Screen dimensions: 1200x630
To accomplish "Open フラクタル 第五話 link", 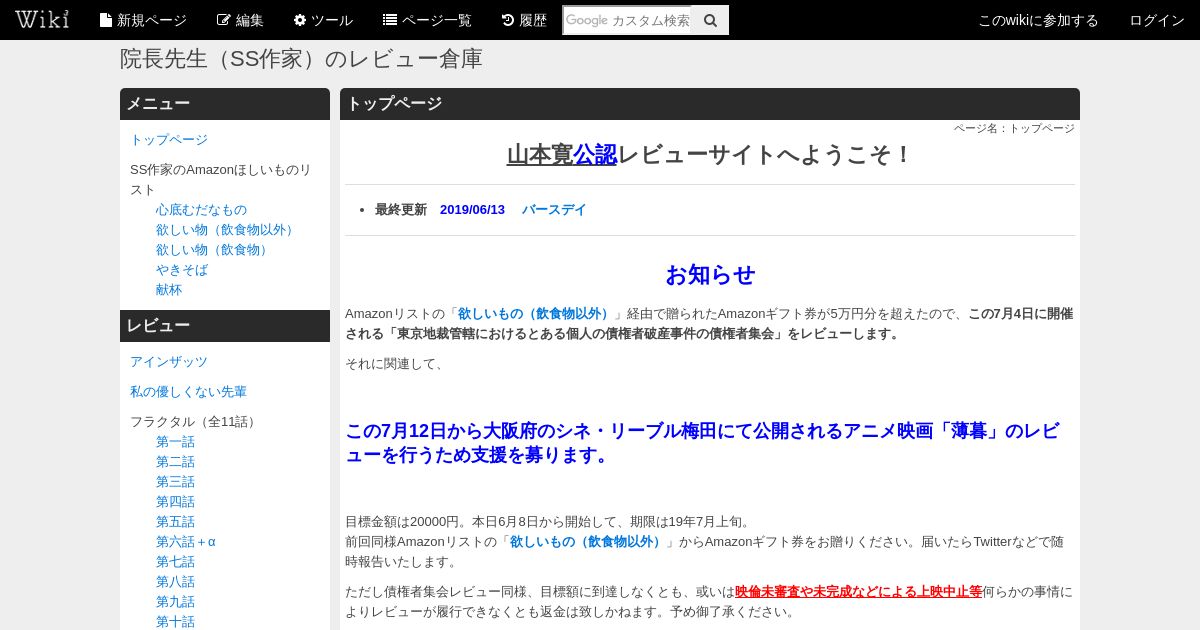I will (175, 522).
